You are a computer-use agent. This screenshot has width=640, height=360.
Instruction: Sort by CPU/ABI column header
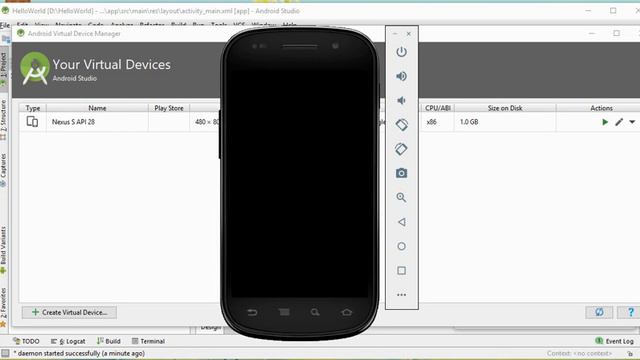tap(438, 108)
